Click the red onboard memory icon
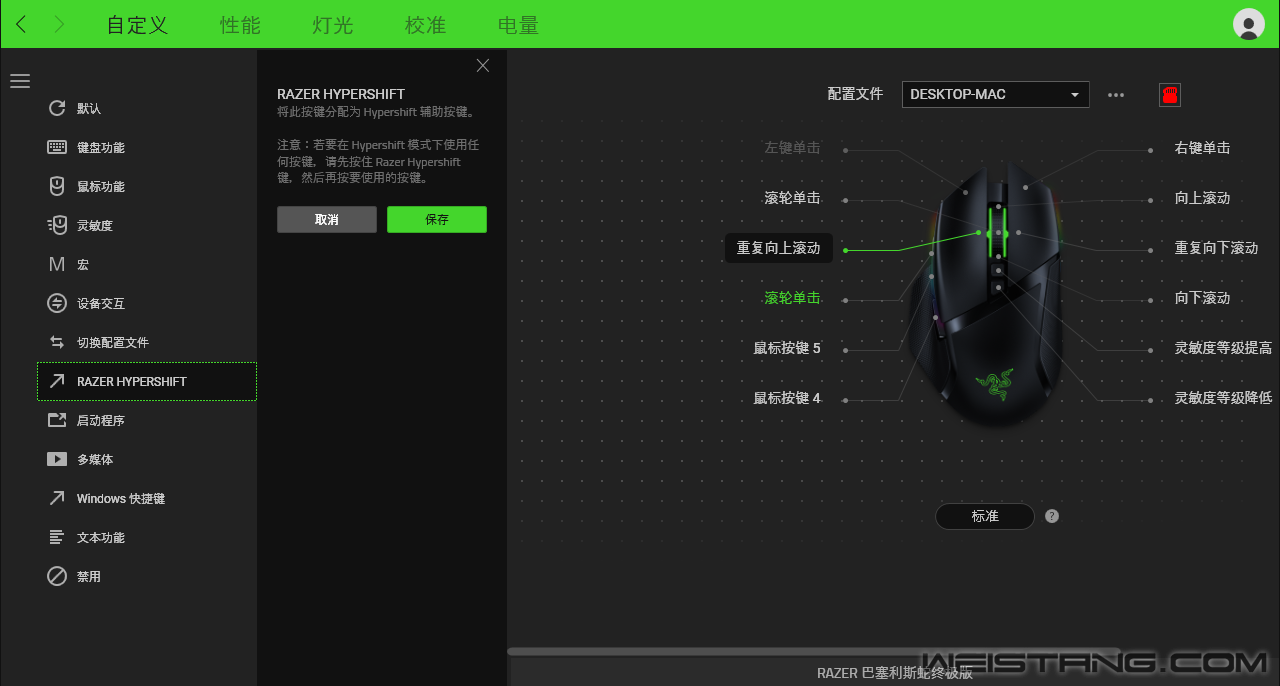Image resolution: width=1280 pixels, height=686 pixels. click(1169, 95)
